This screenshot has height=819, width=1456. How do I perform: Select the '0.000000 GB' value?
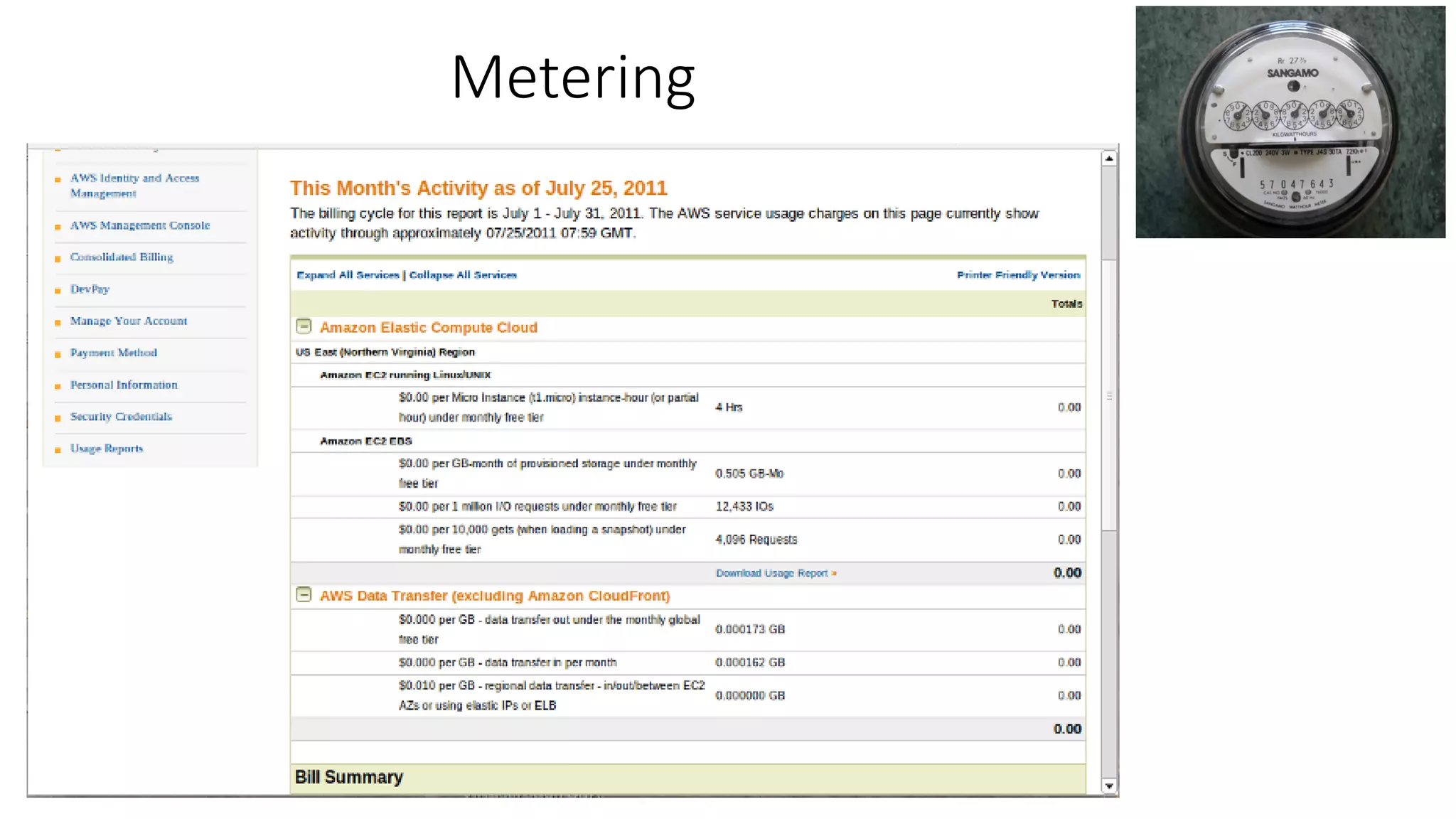coord(750,695)
